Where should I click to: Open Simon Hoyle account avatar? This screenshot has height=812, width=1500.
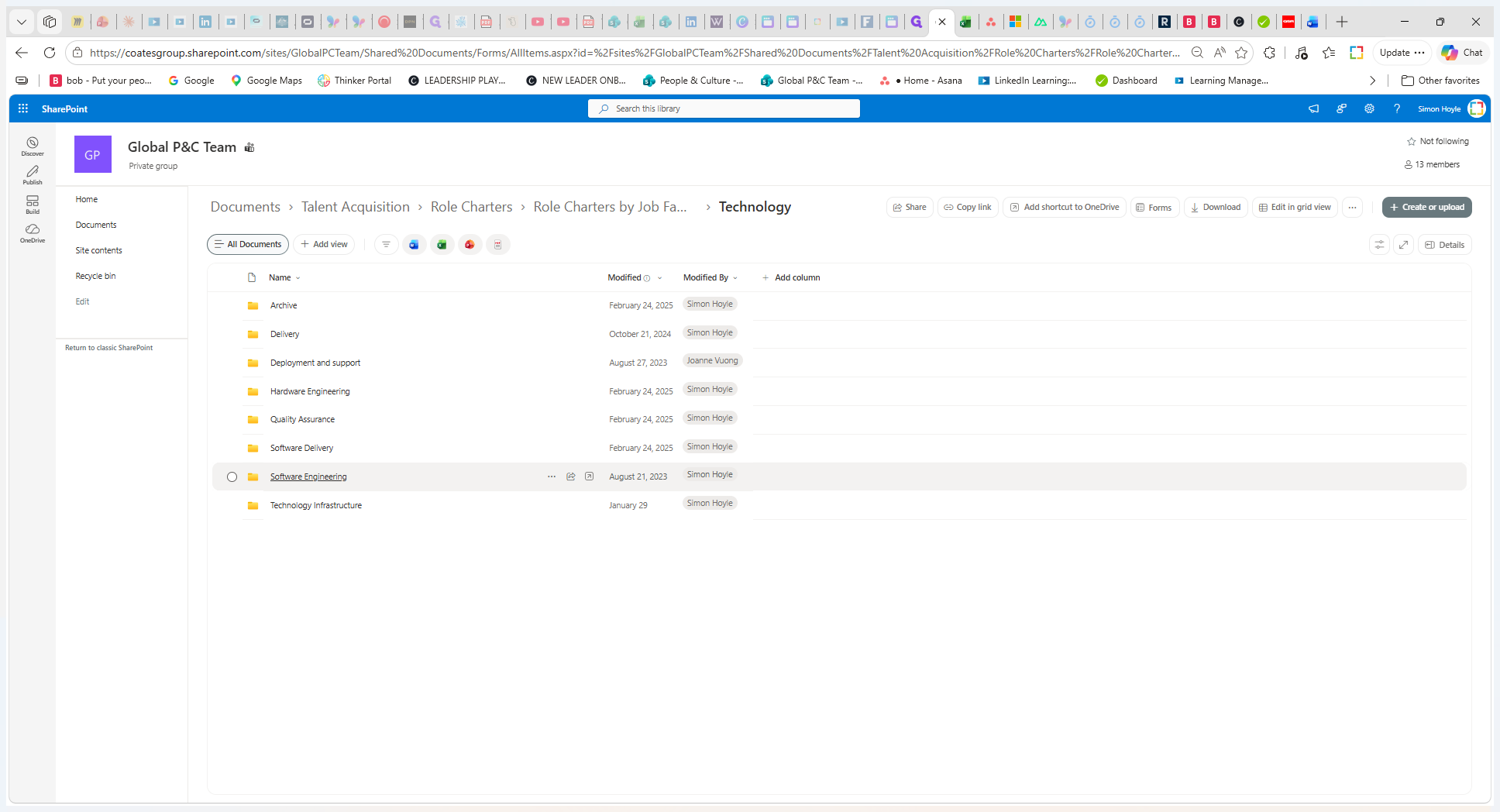(x=1477, y=108)
